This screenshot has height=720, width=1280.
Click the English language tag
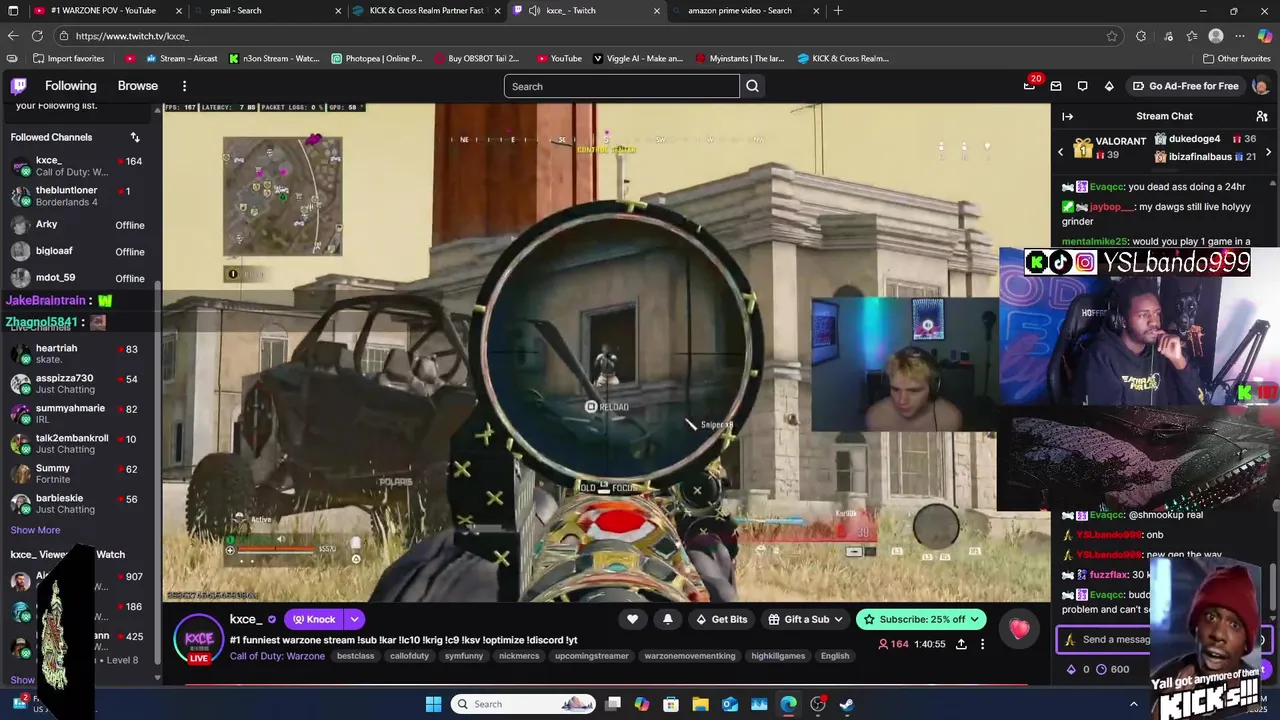(x=834, y=656)
